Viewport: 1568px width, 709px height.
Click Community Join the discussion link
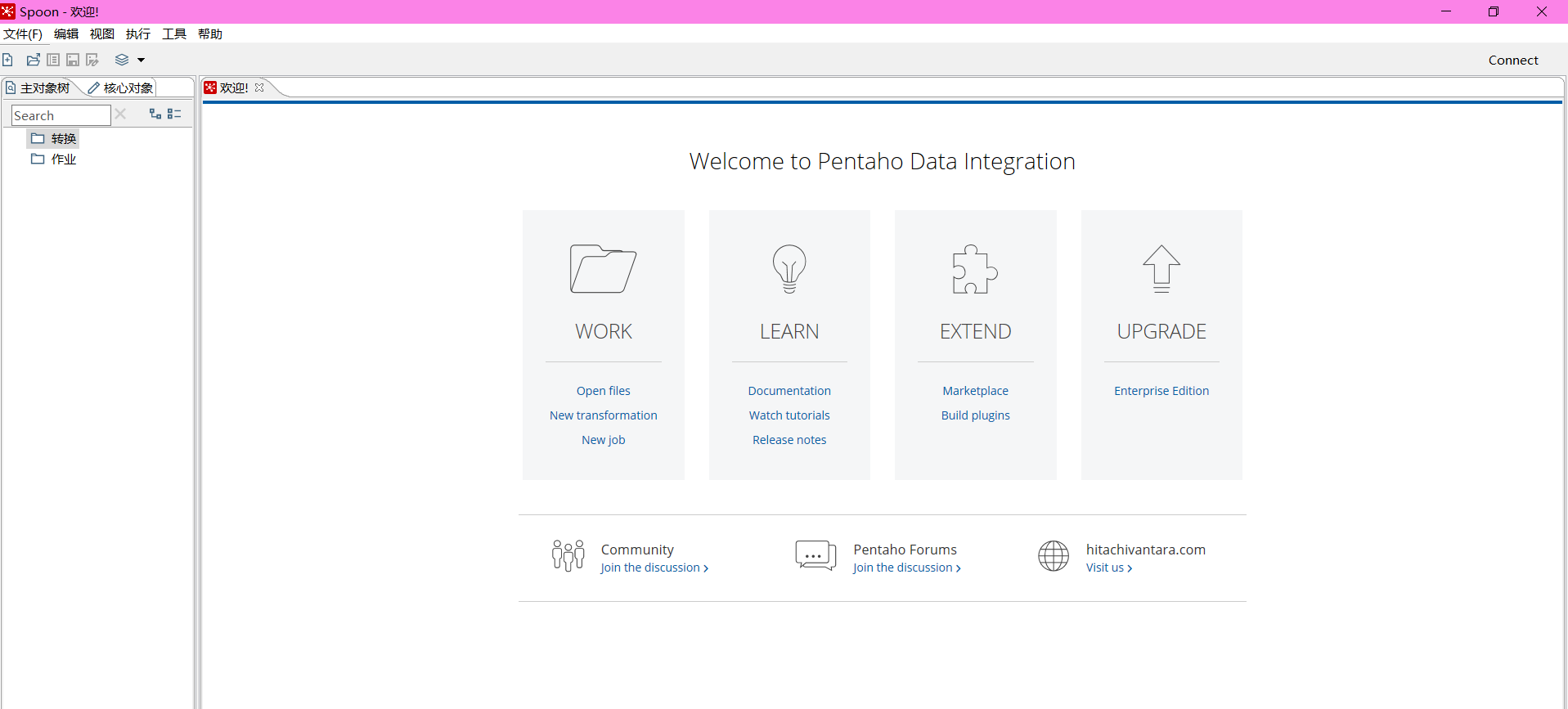[x=654, y=568]
